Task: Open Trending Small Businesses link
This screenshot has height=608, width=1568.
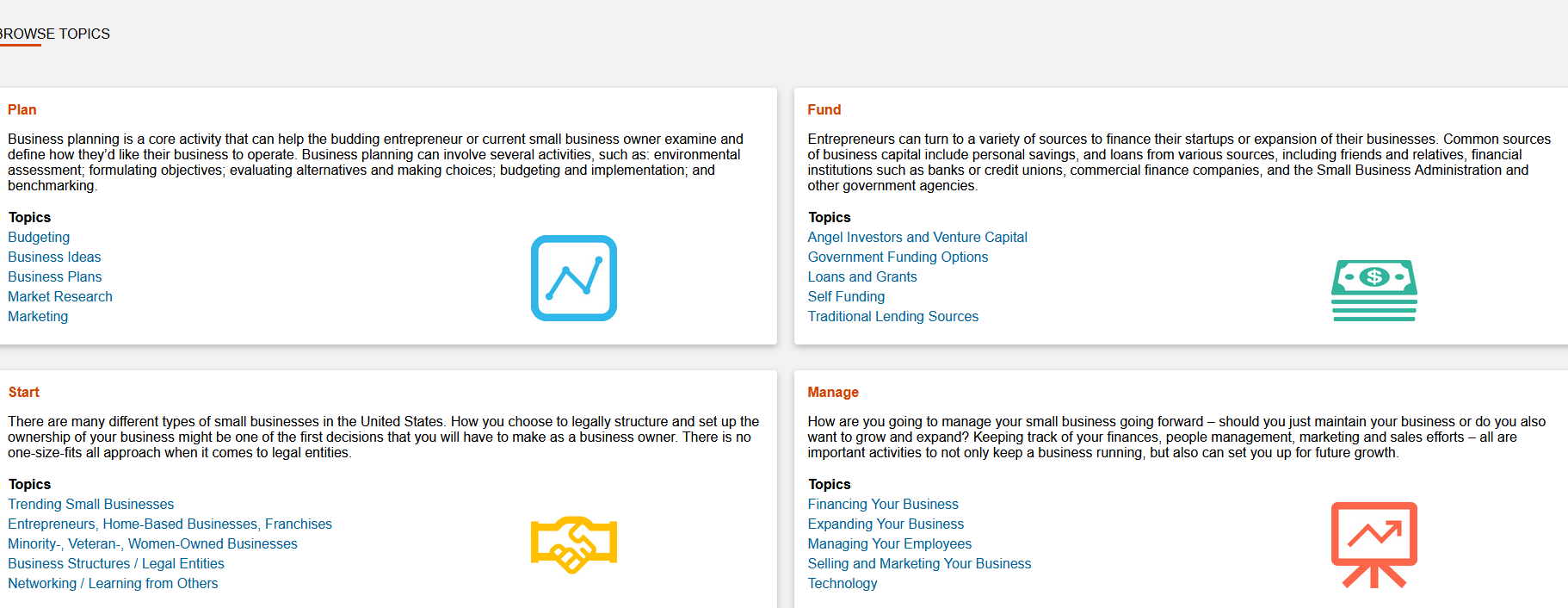Action: click(90, 504)
